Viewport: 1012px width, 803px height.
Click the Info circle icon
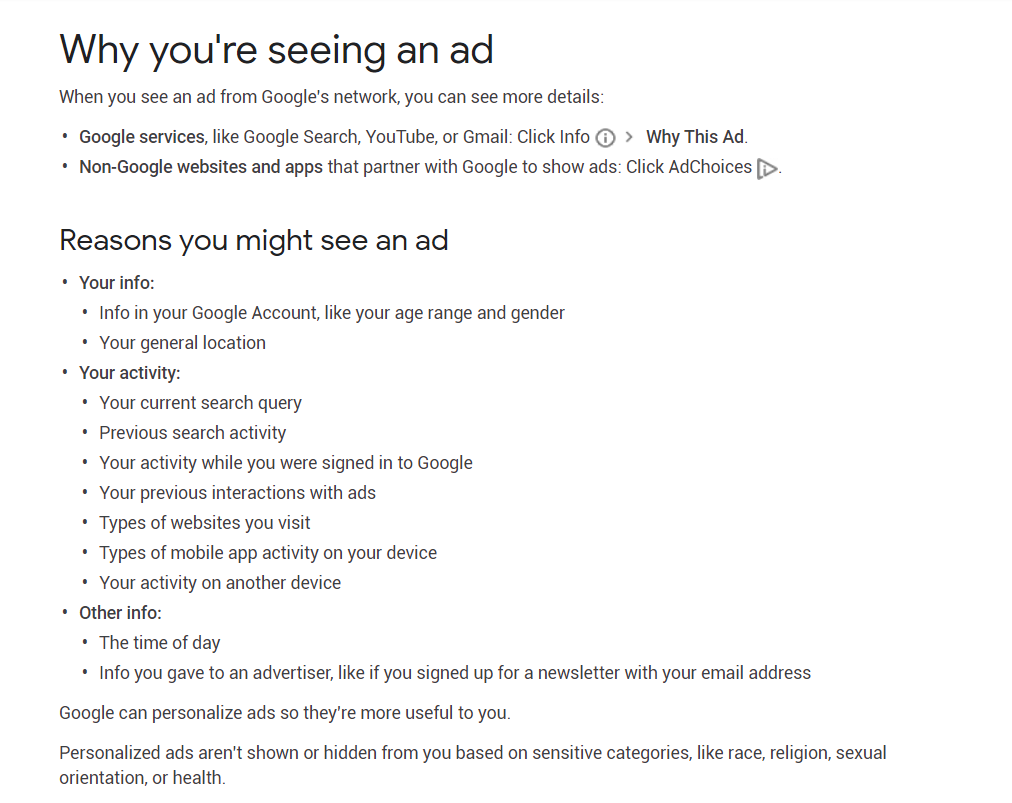coord(605,138)
